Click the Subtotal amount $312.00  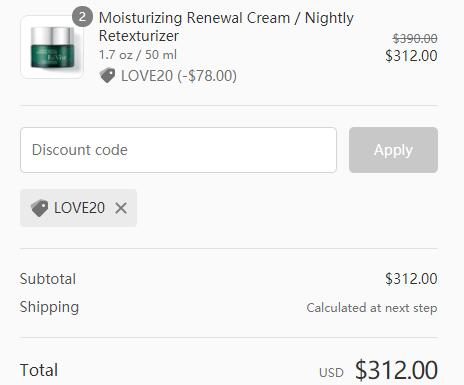pos(411,279)
